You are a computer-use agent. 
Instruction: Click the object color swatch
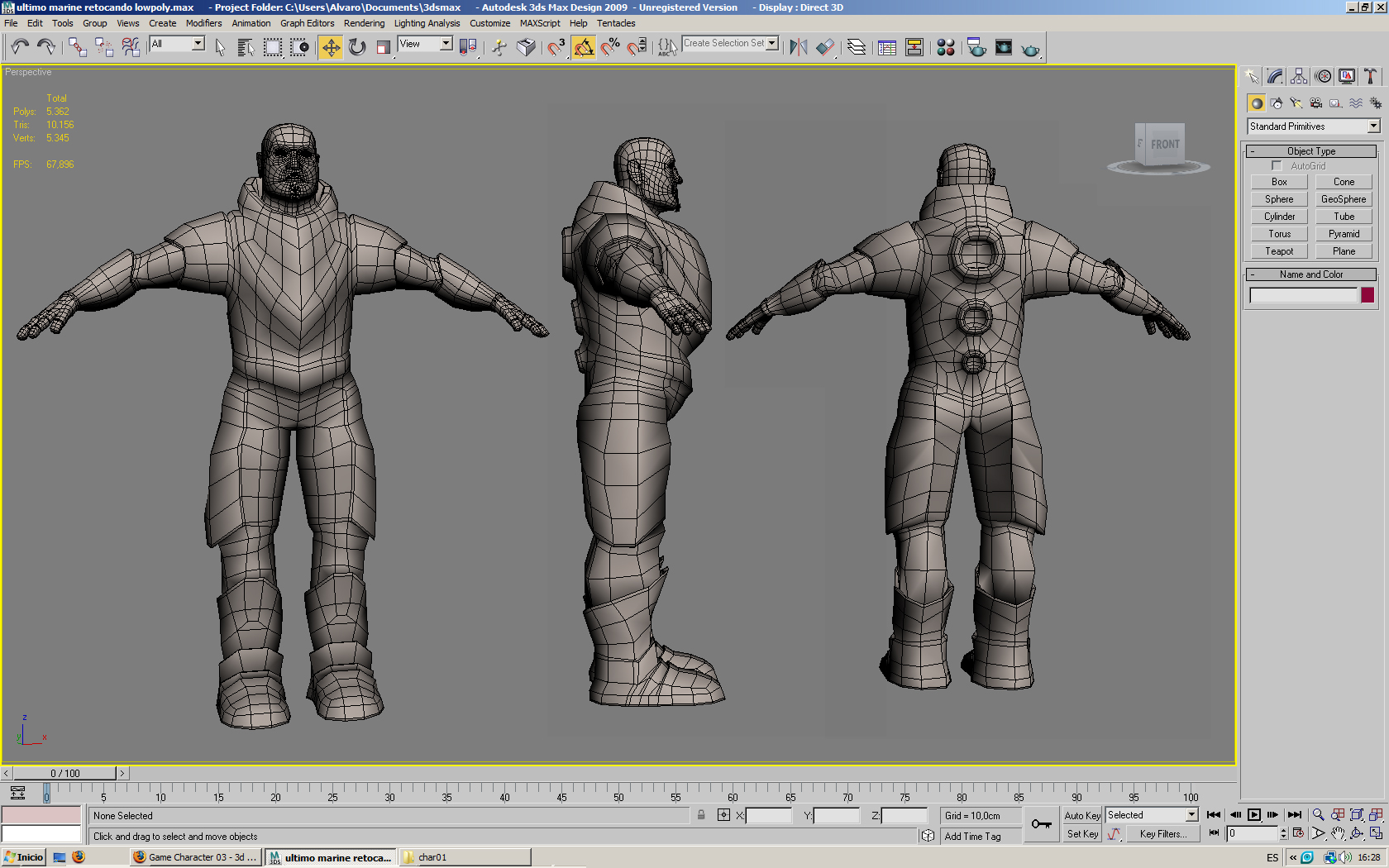pos(1368,295)
